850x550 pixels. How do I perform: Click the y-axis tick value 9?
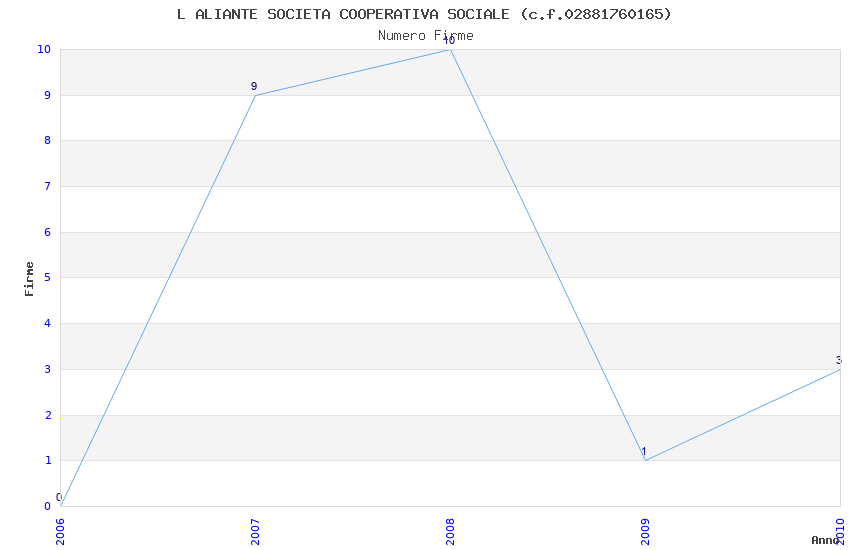click(x=48, y=95)
